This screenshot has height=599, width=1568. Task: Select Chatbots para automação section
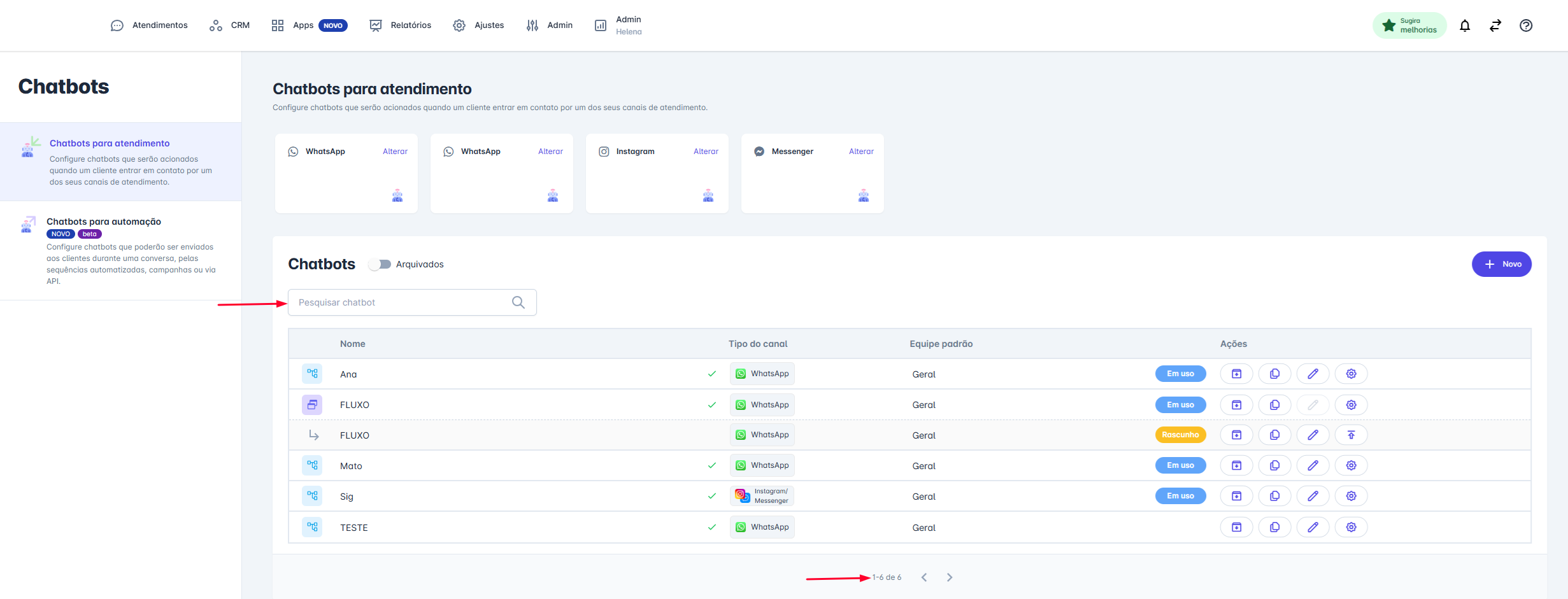click(x=104, y=222)
